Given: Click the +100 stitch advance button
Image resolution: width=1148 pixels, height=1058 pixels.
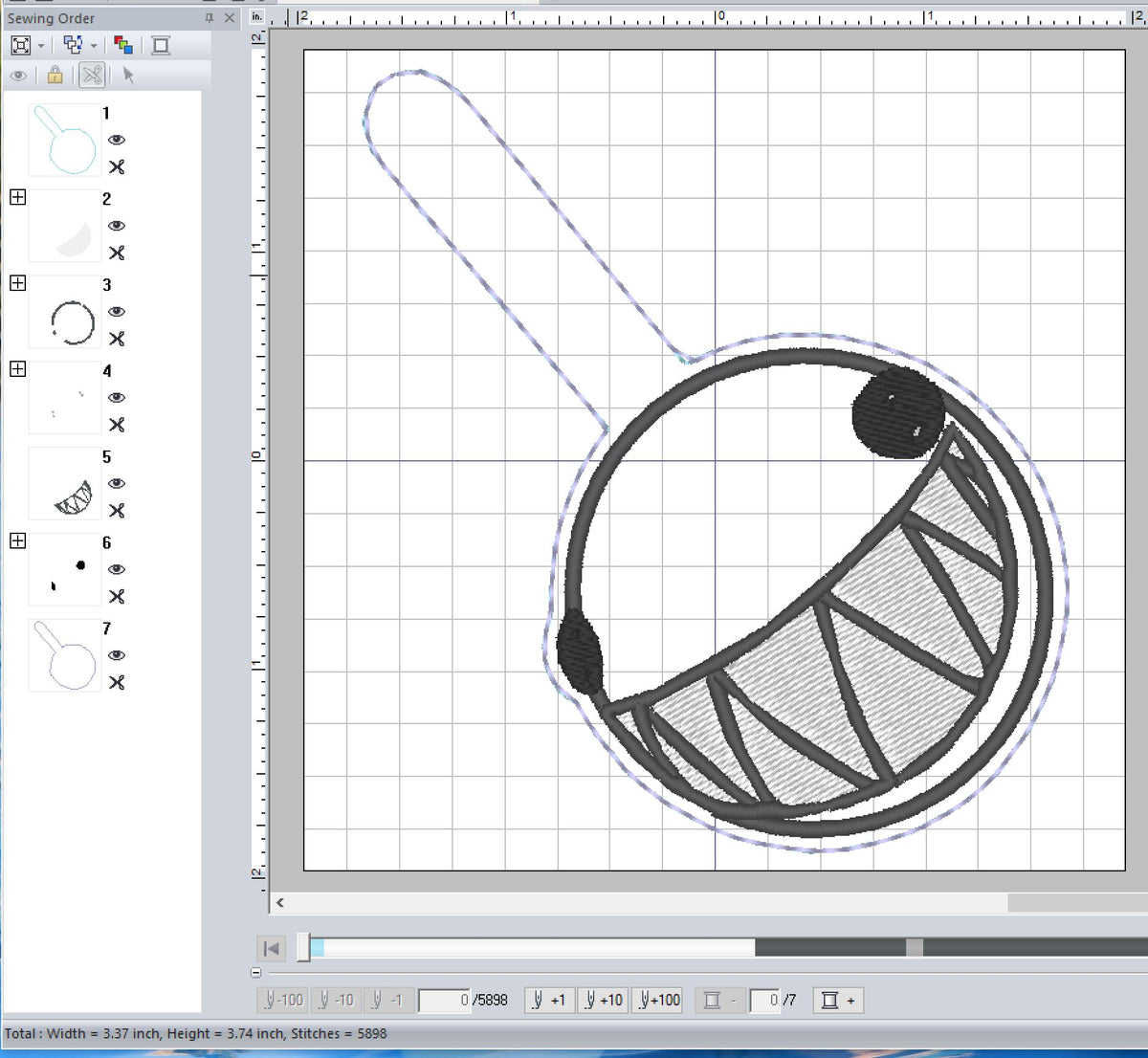Looking at the screenshot, I should pos(658,1000).
